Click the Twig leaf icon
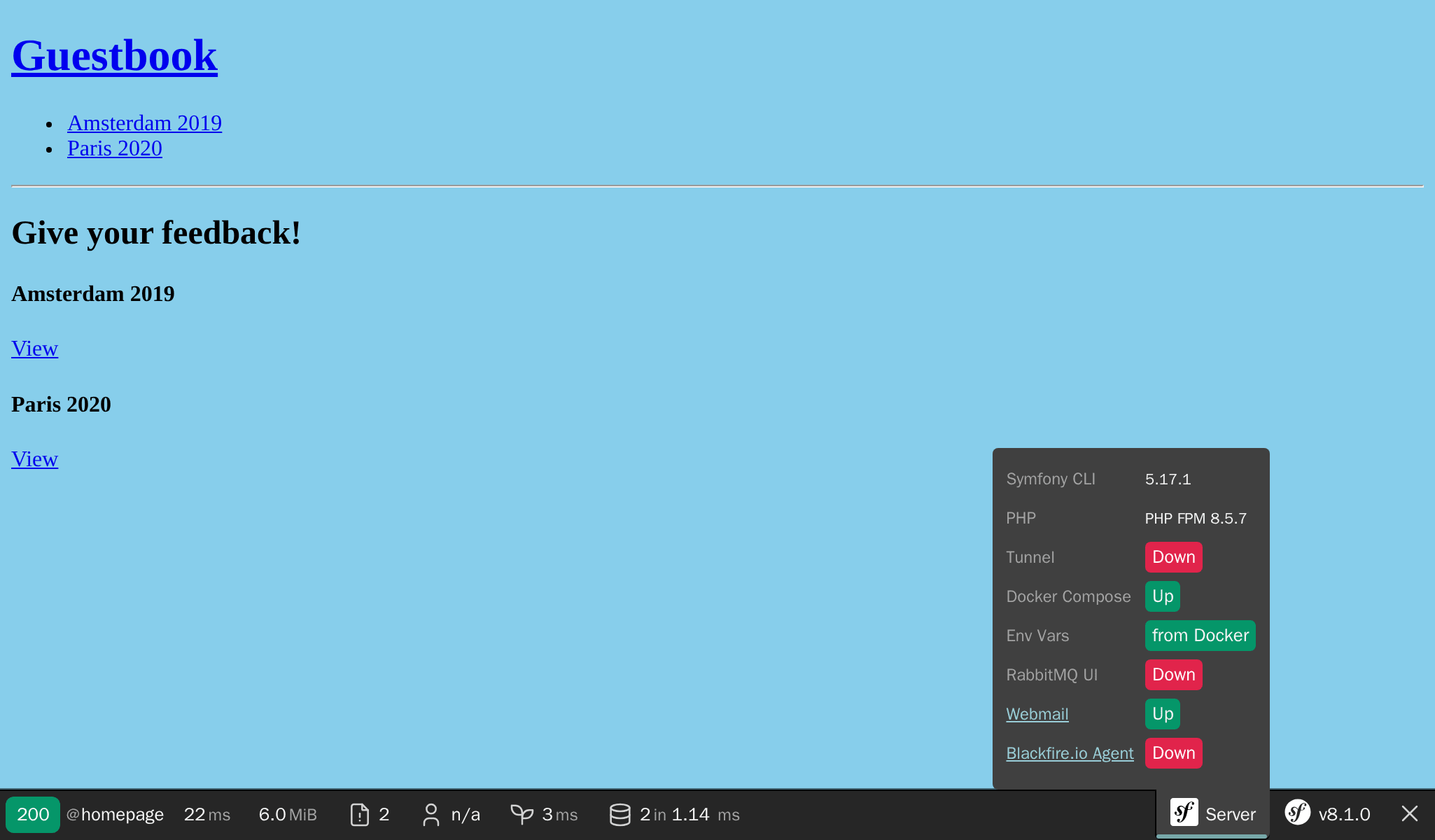 pos(522,815)
